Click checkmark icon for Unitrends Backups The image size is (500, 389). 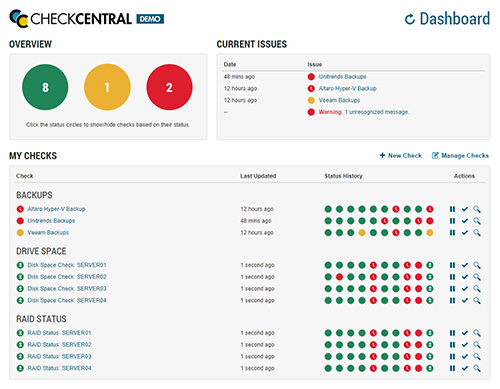(x=465, y=221)
